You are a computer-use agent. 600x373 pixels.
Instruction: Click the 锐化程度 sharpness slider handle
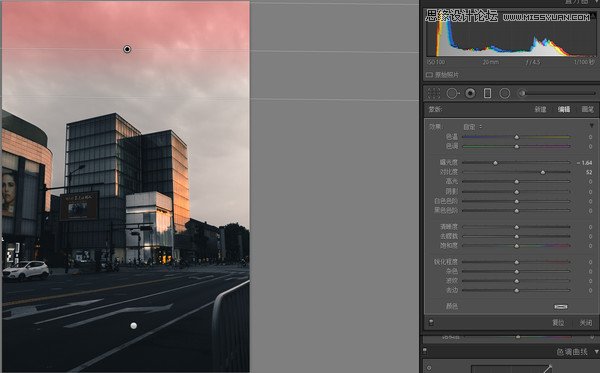click(517, 262)
